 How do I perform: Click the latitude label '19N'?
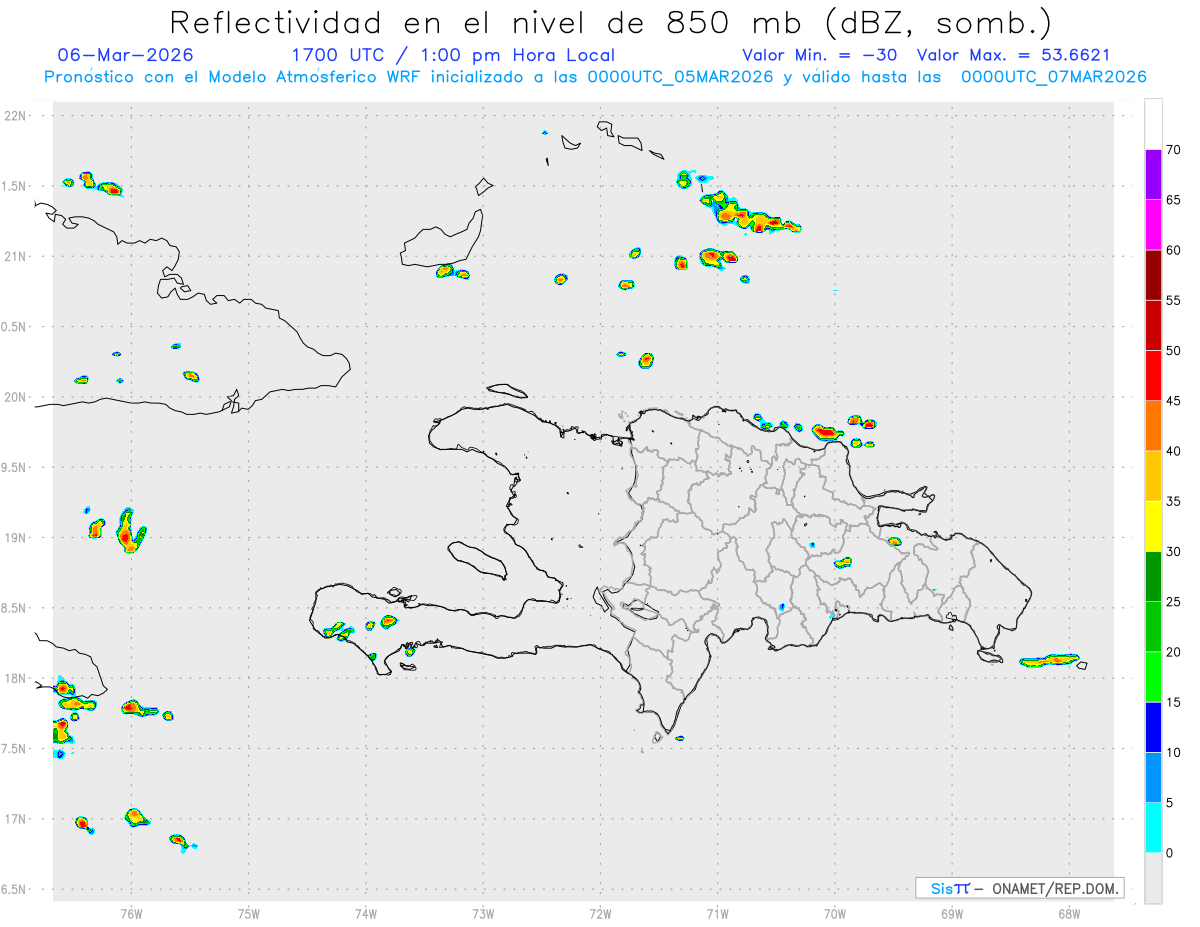pos(17,538)
